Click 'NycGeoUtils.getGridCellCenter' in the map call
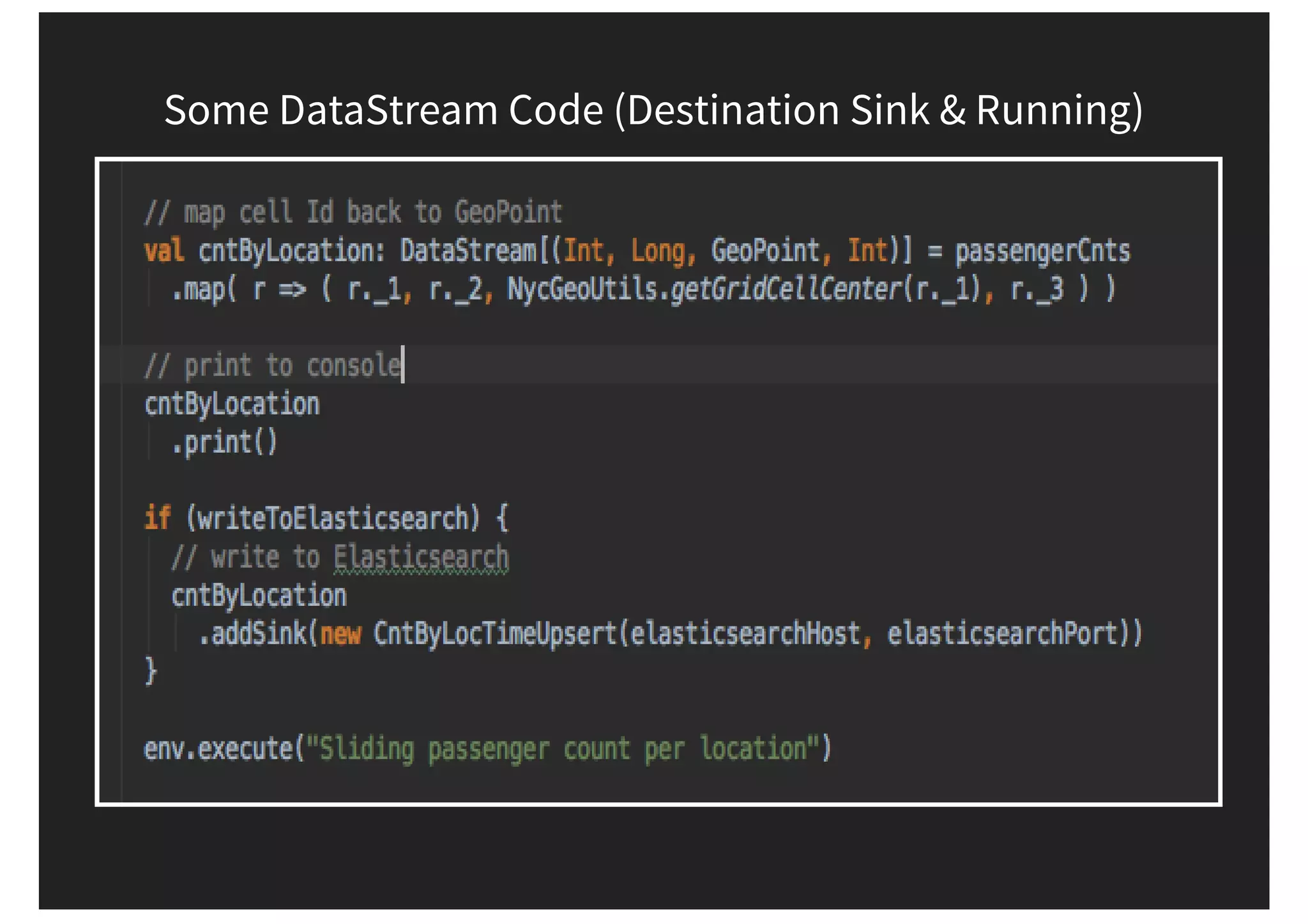The height and width of the screenshot is (924, 1308). [704, 289]
